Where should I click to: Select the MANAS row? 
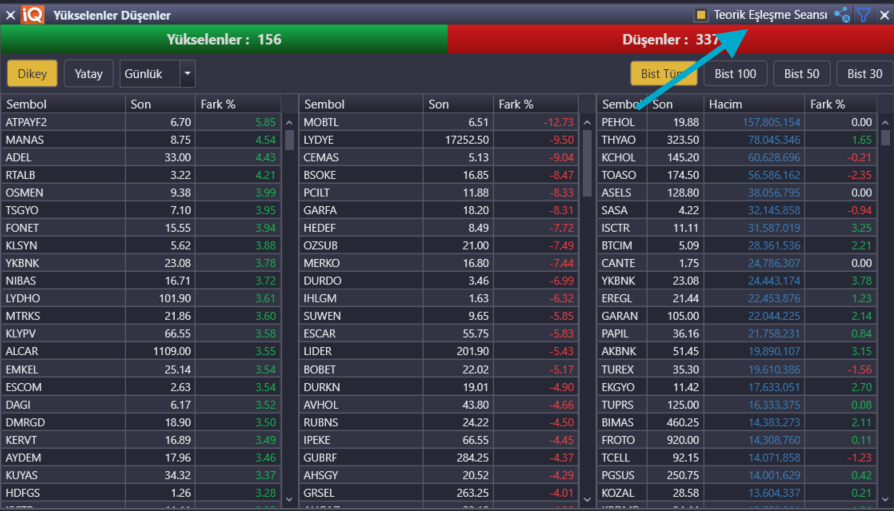[141, 140]
